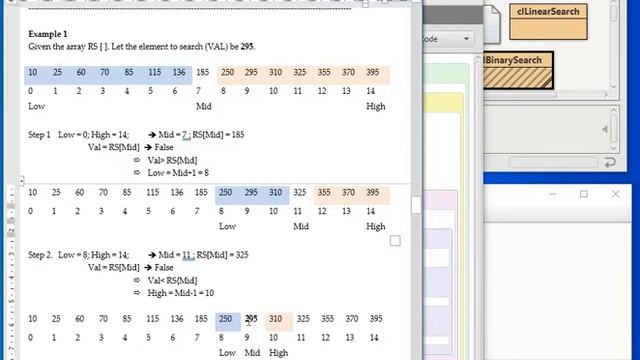Image resolution: width=640 pixels, height=360 pixels.
Task: Click the 295 between shaded cells, third array
Action: point(251,319)
